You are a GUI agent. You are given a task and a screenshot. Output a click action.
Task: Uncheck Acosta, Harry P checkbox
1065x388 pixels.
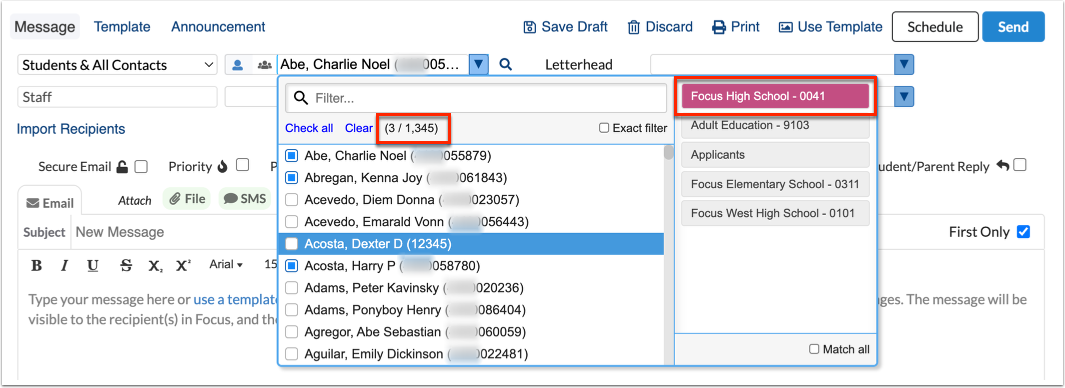coord(291,265)
